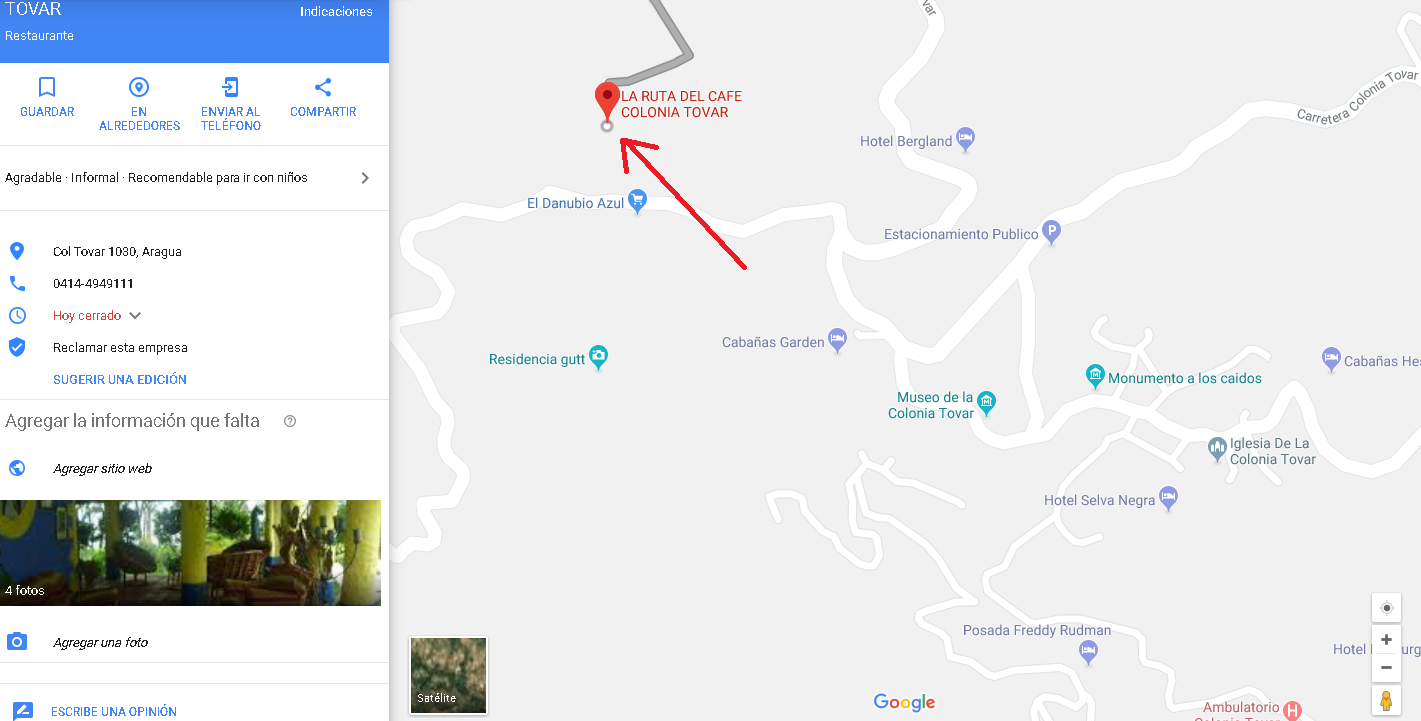Click the Hotel Bergland map marker
The height and width of the screenshot is (721, 1421).
coord(965,139)
